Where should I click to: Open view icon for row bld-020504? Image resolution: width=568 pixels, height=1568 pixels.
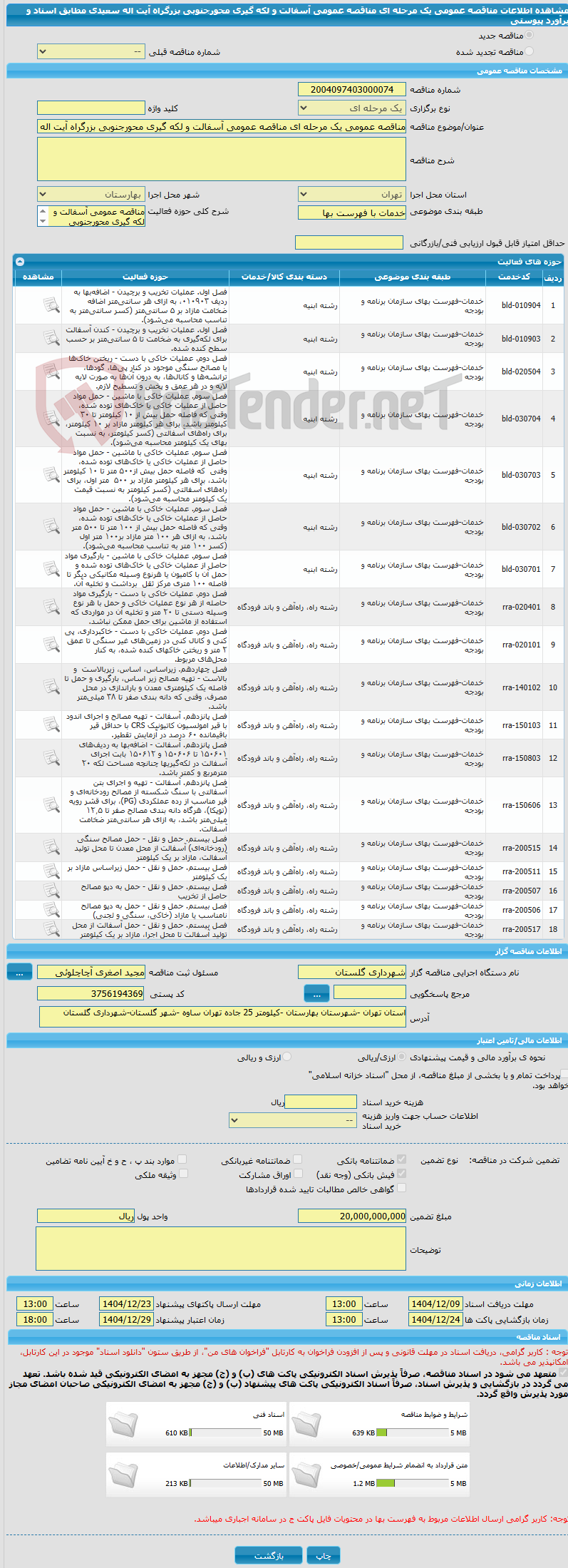click(51, 371)
